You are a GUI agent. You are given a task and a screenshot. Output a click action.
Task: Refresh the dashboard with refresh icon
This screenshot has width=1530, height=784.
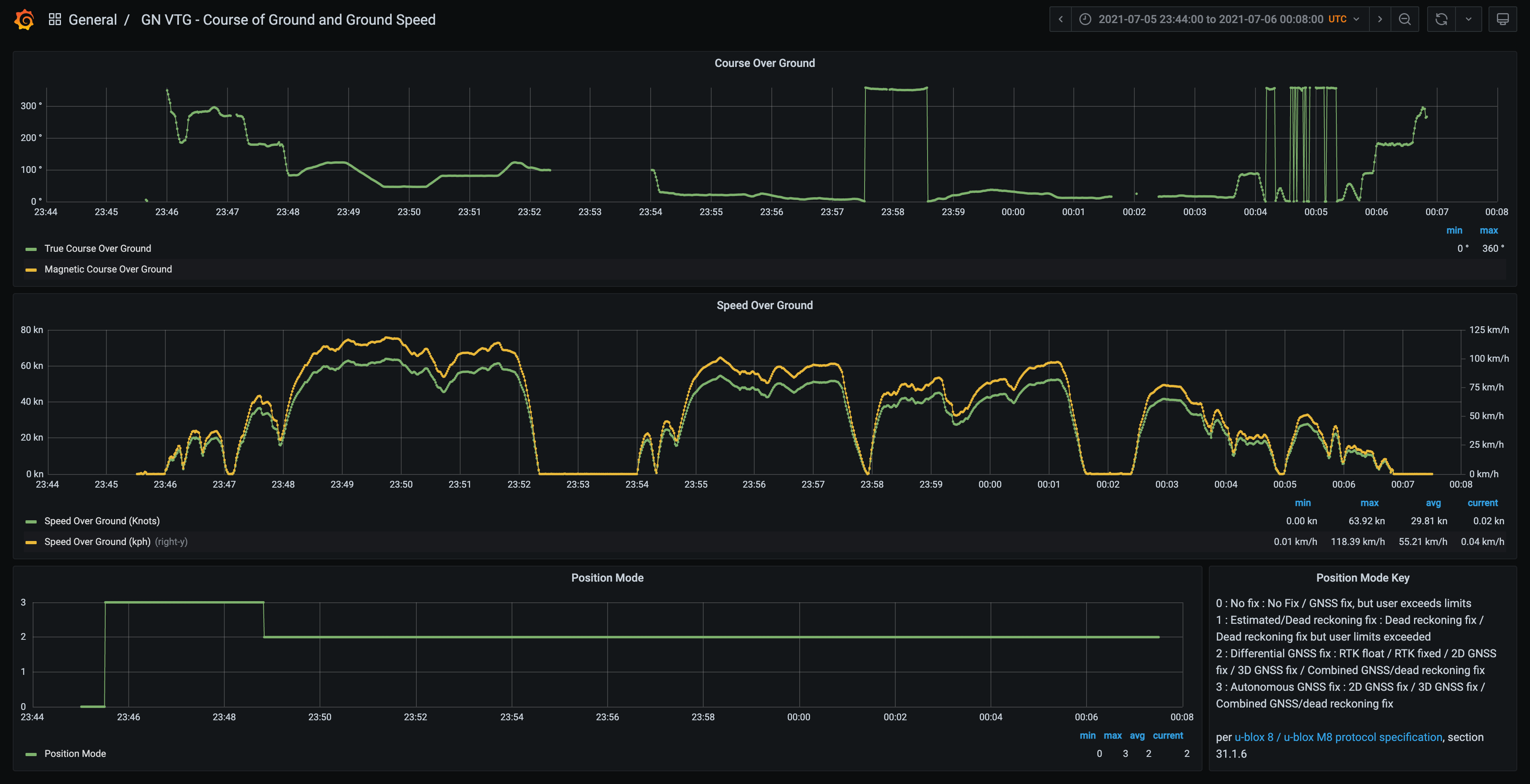click(x=1441, y=20)
